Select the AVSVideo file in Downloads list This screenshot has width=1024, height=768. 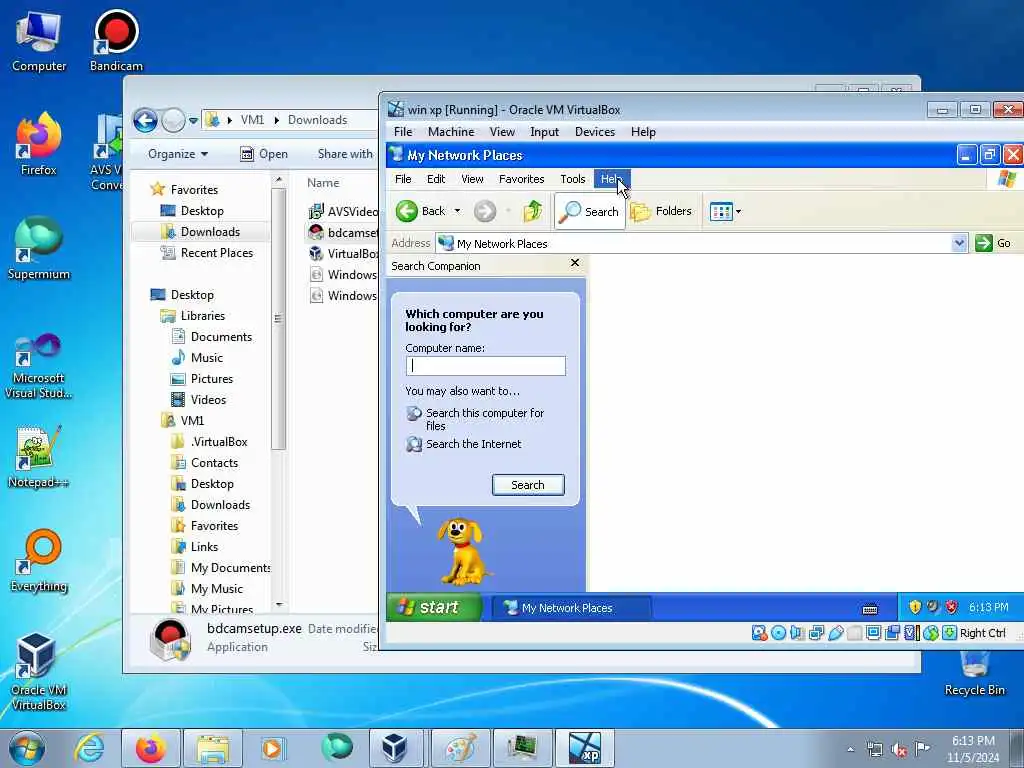coord(344,212)
